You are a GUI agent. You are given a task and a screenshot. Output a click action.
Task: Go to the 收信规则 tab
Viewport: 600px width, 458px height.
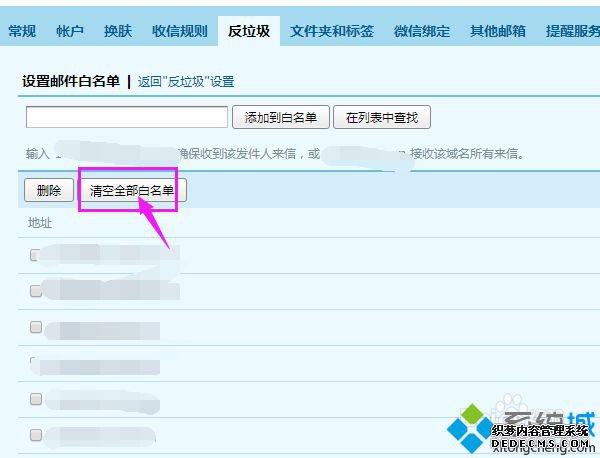[x=180, y=31]
